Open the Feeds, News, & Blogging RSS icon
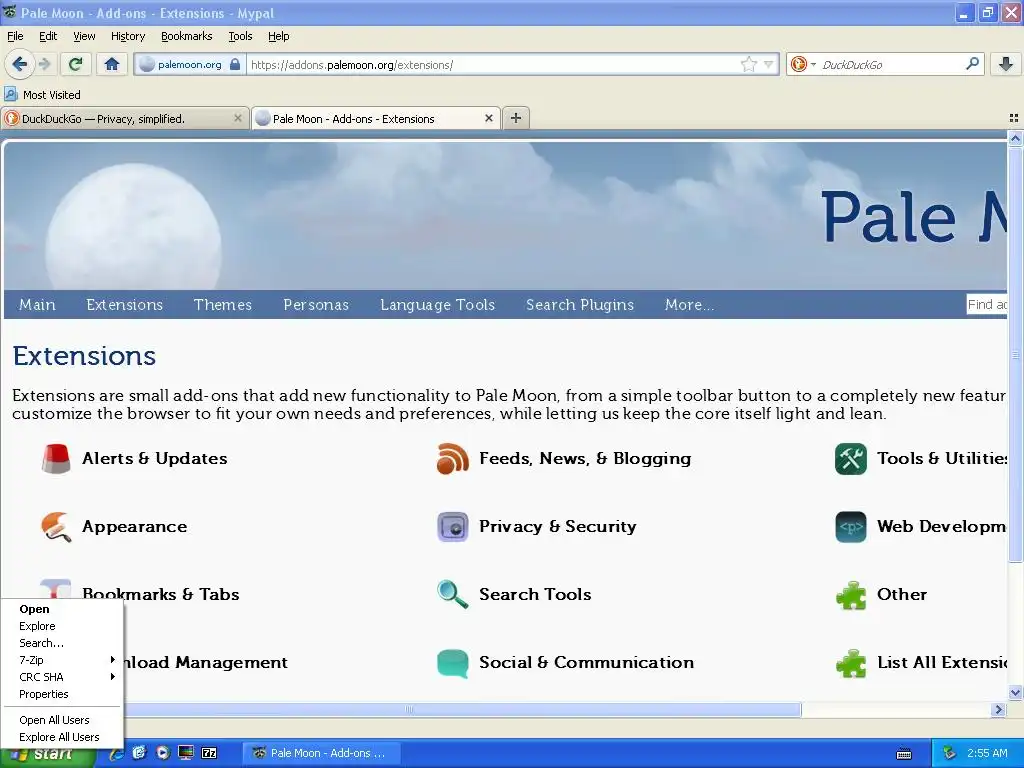Screen dimensions: 1024x768 (453, 458)
